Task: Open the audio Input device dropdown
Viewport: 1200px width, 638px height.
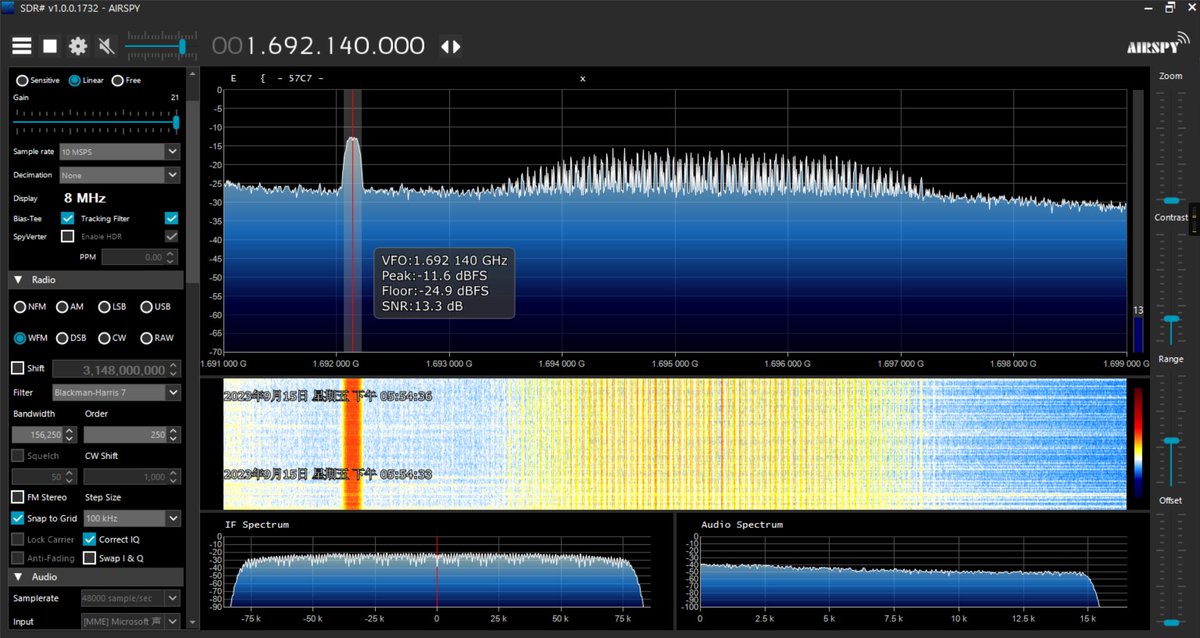Action: [x=130, y=622]
